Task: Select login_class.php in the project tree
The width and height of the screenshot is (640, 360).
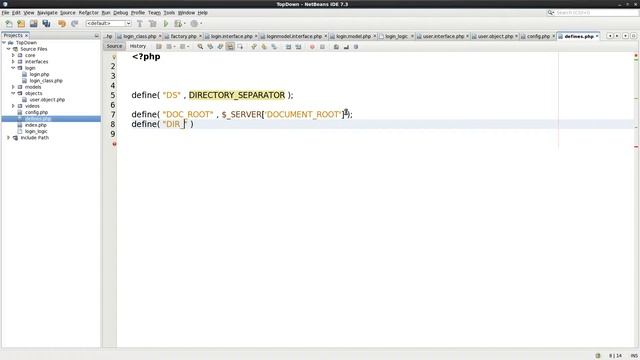Action: 46,81
